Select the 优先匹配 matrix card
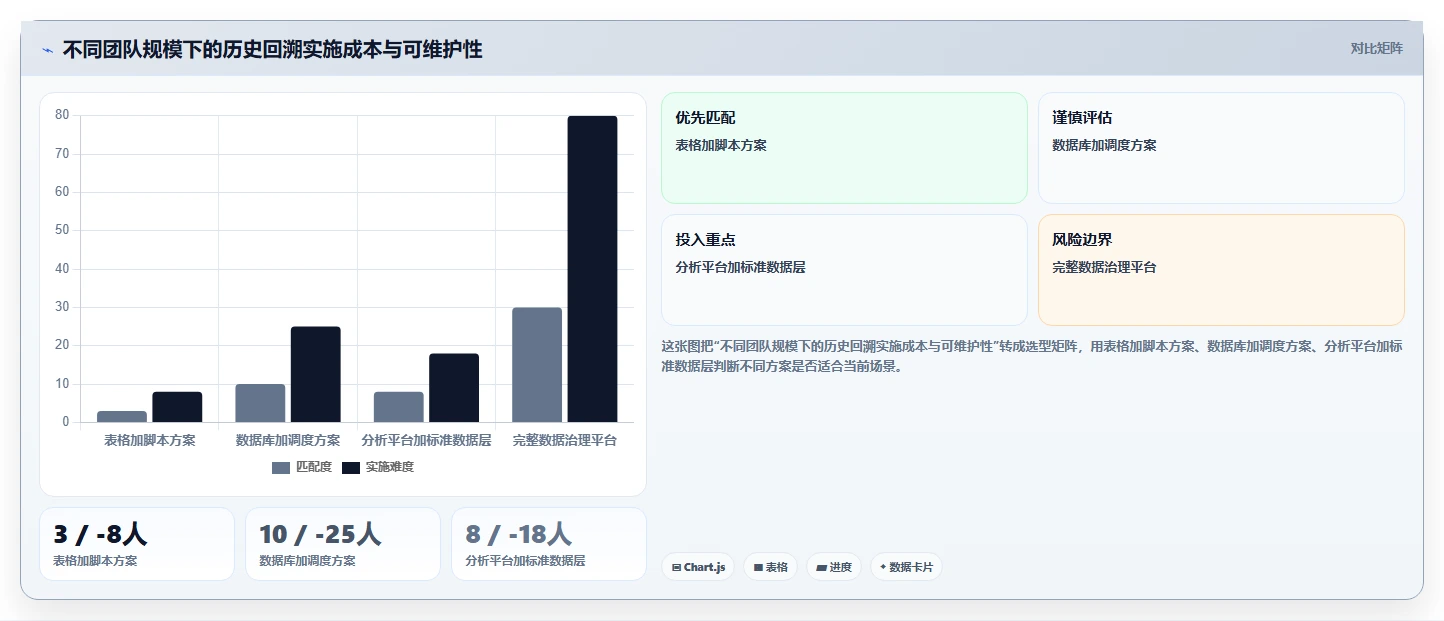Image resolution: width=1444 pixels, height=621 pixels. [844, 148]
